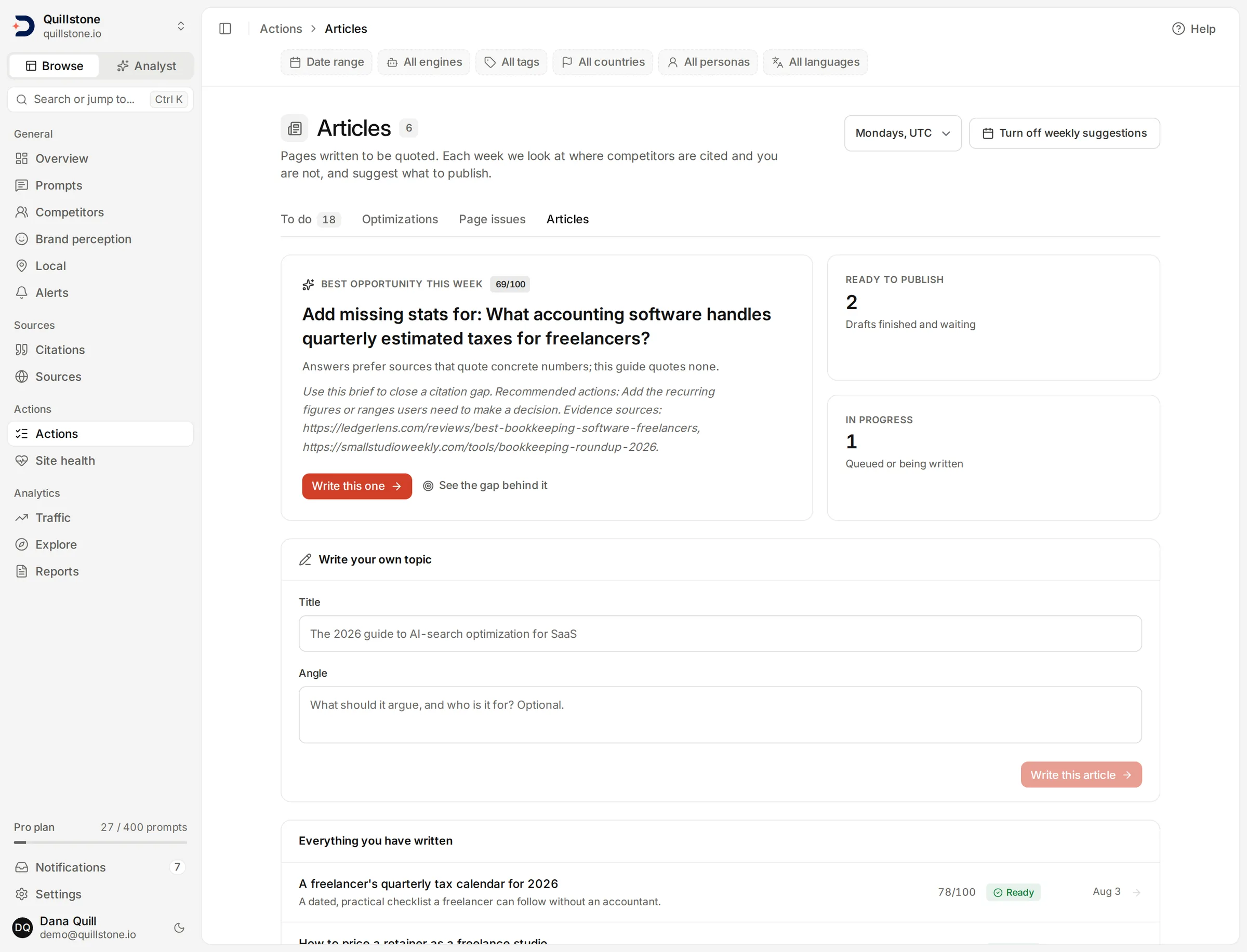Open the Date range filter
This screenshot has height=952, width=1247.
[x=326, y=62]
